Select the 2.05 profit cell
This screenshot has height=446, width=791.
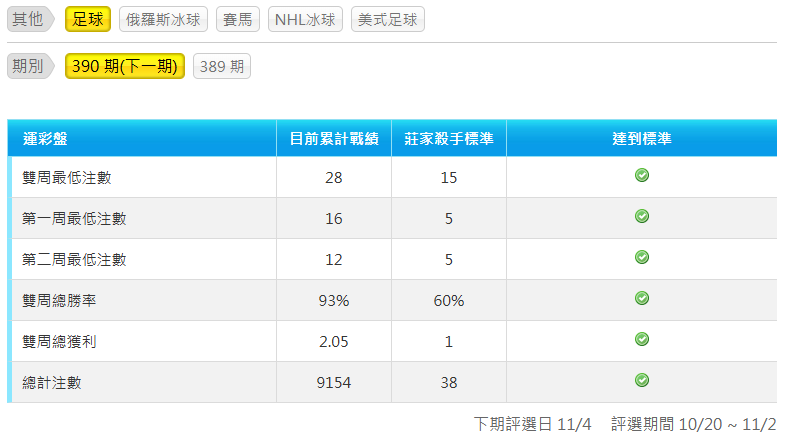(334, 342)
